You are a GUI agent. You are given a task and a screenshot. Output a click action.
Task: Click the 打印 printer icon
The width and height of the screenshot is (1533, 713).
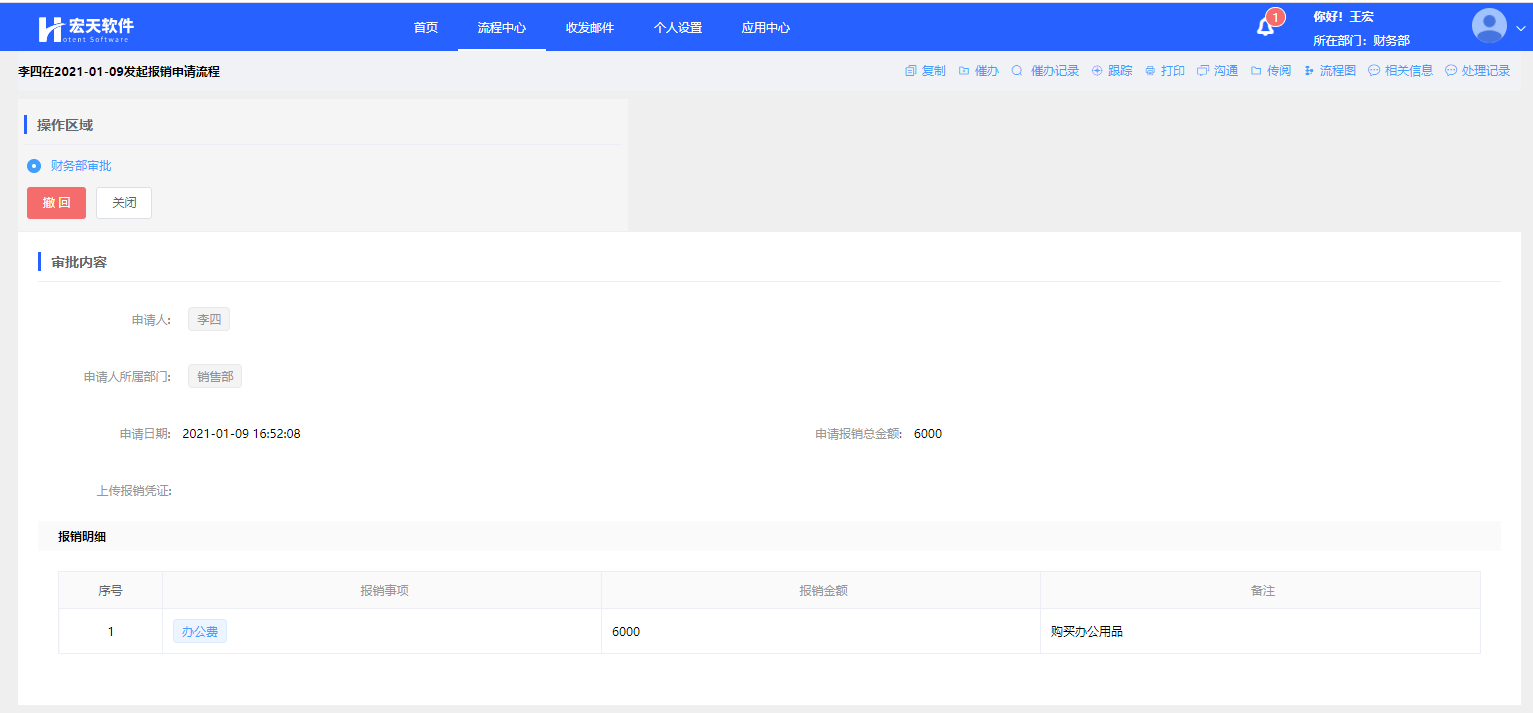pos(1150,71)
